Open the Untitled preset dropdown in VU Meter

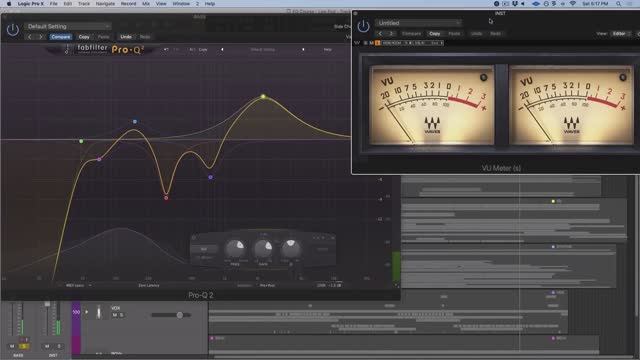click(x=419, y=23)
